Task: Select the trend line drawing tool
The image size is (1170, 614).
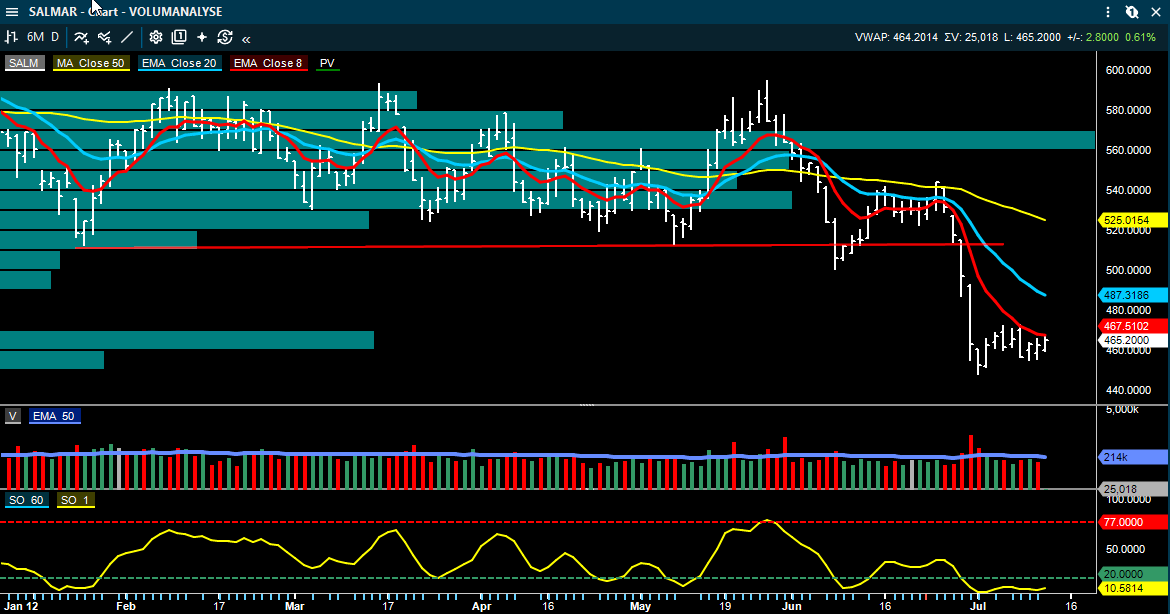Action: tap(128, 37)
